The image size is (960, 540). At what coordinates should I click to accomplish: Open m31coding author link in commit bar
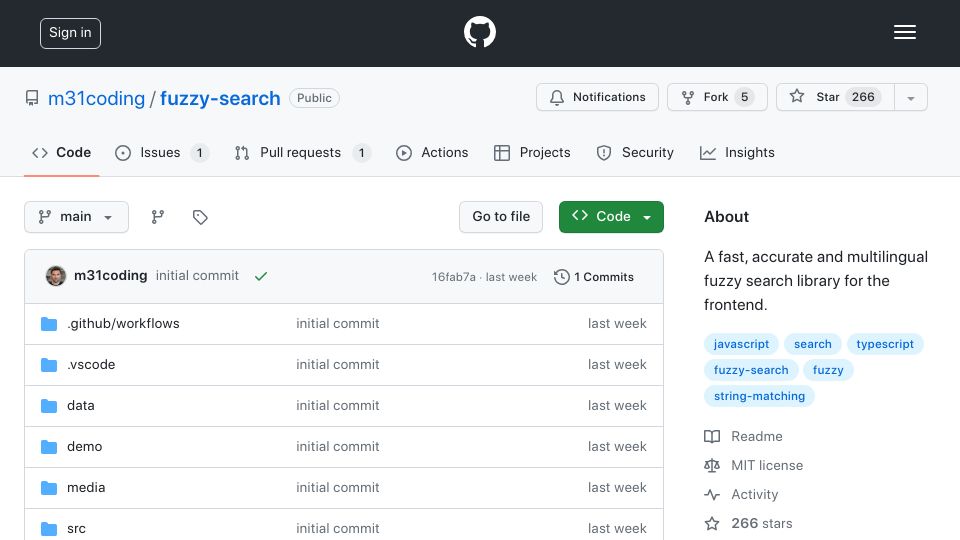coord(111,276)
